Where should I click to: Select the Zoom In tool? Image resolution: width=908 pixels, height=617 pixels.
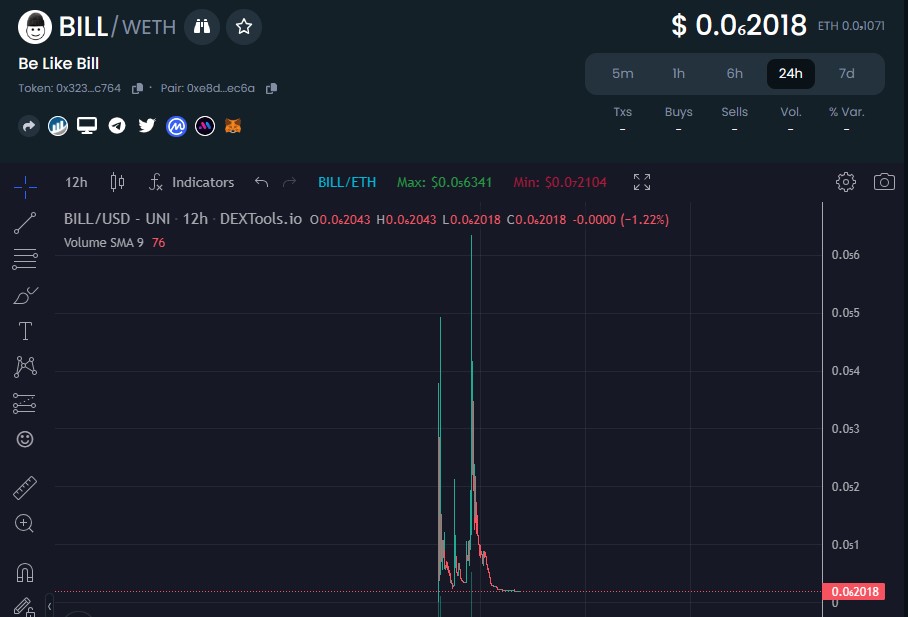tap(24, 523)
